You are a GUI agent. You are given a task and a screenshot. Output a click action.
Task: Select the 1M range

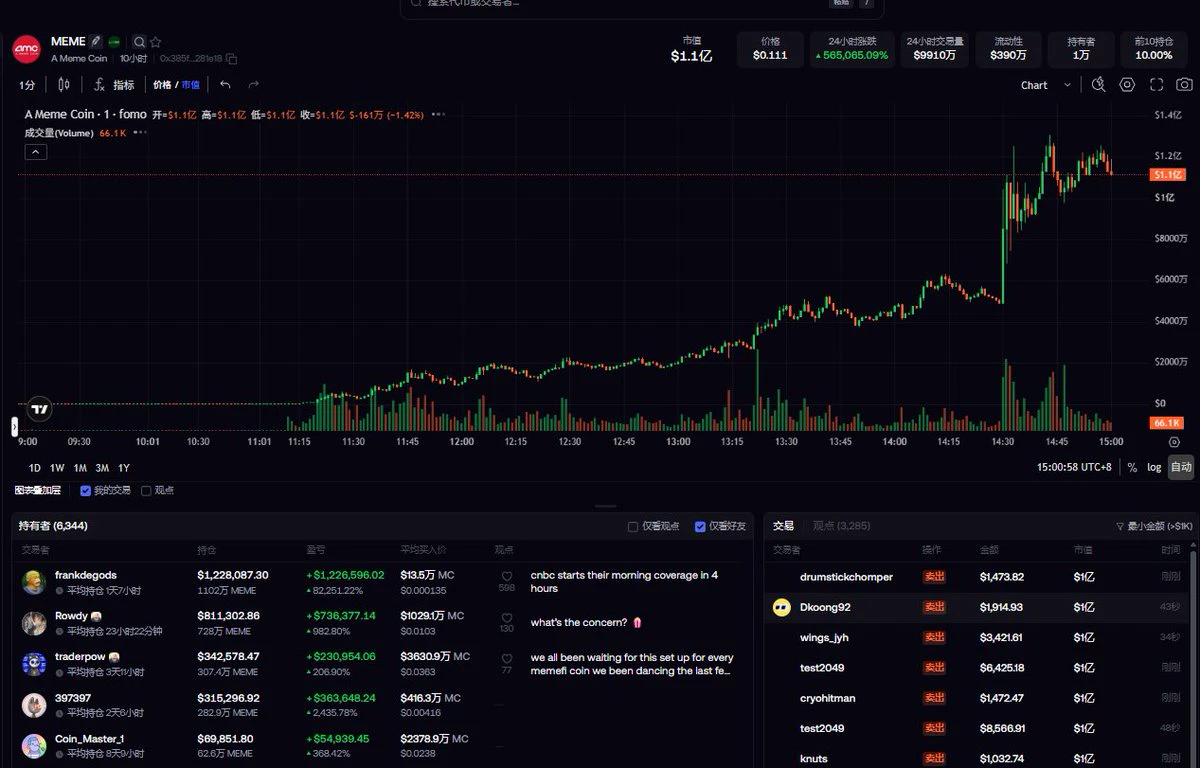click(80, 468)
